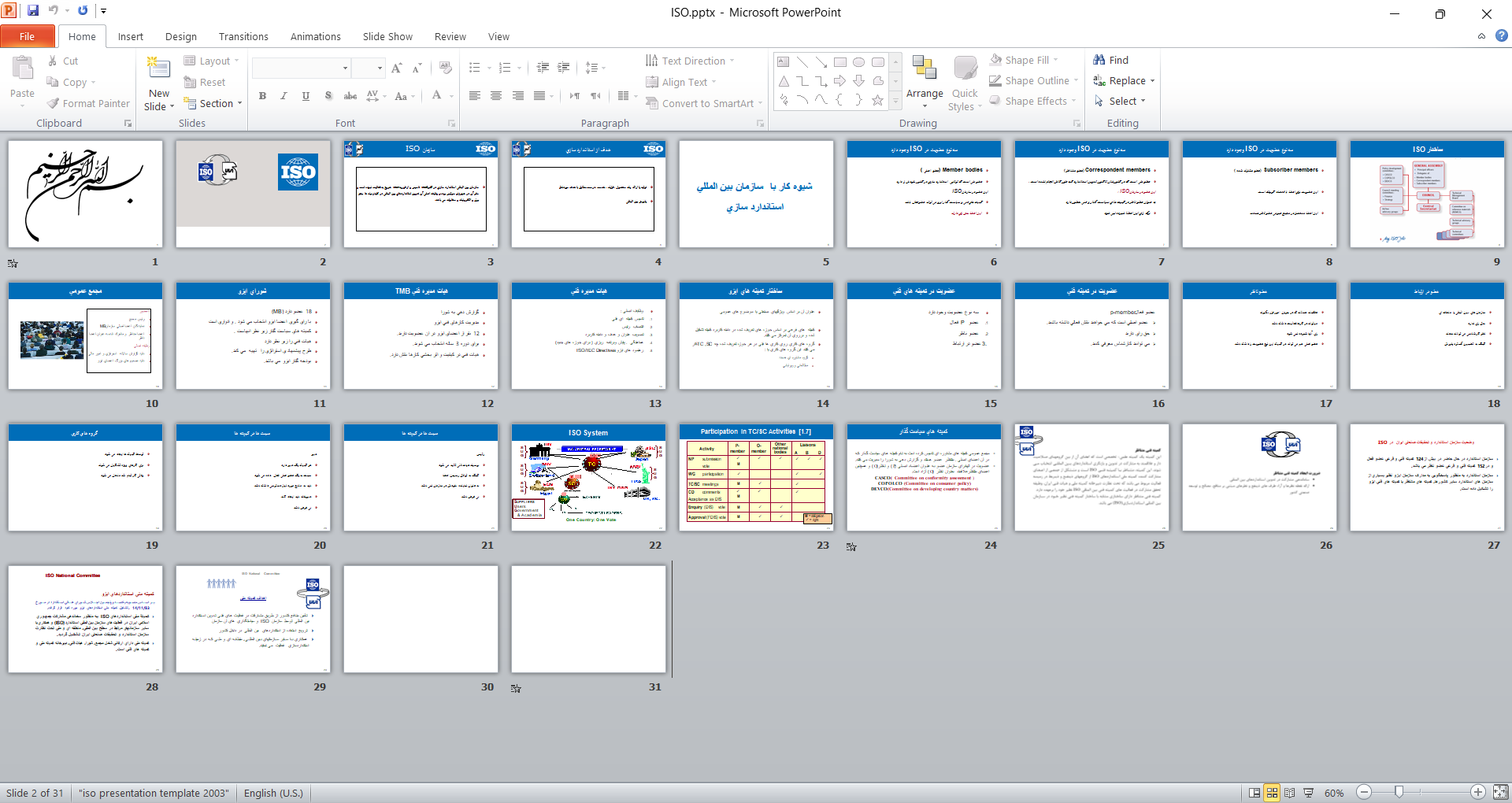Toggle Text Shadow formatting
Viewport: 1512px width, 803px height.
[328, 96]
